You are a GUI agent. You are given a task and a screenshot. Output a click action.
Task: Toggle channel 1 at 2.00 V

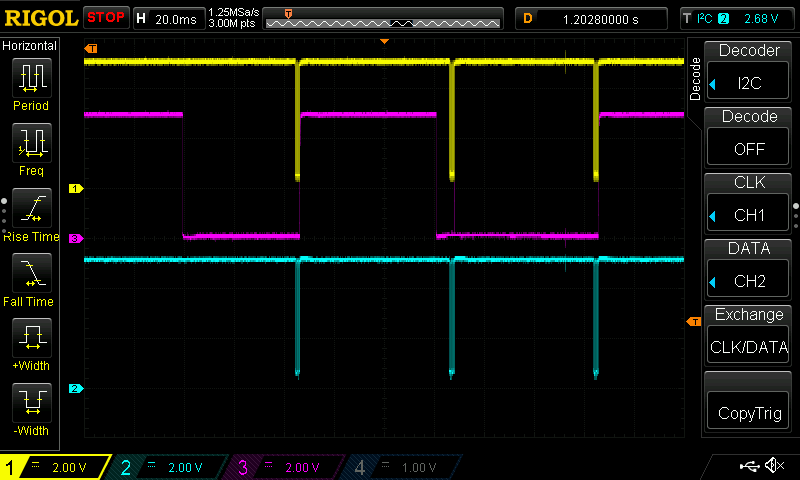point(56,467)
